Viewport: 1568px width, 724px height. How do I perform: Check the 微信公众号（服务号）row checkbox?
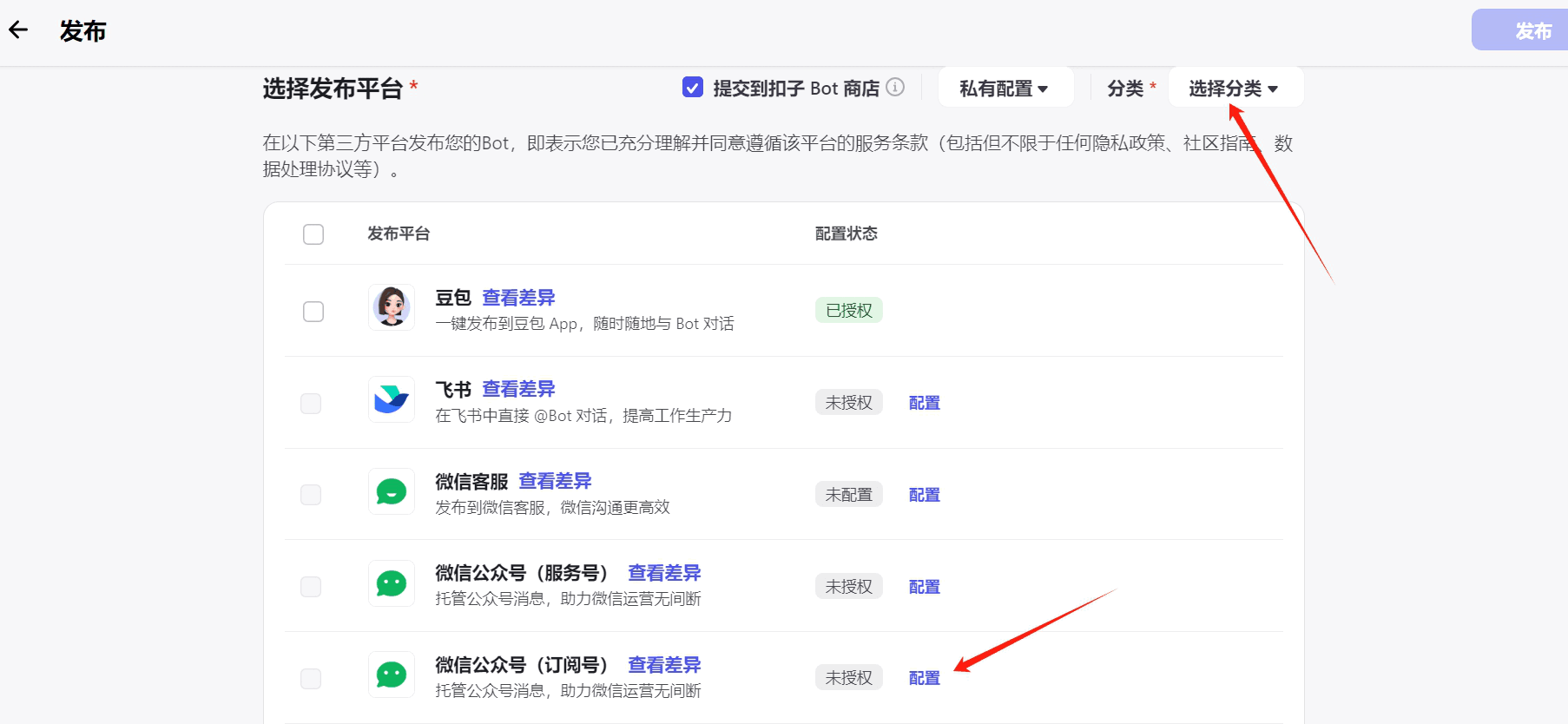pyautogui.click(x=311, y=587)
